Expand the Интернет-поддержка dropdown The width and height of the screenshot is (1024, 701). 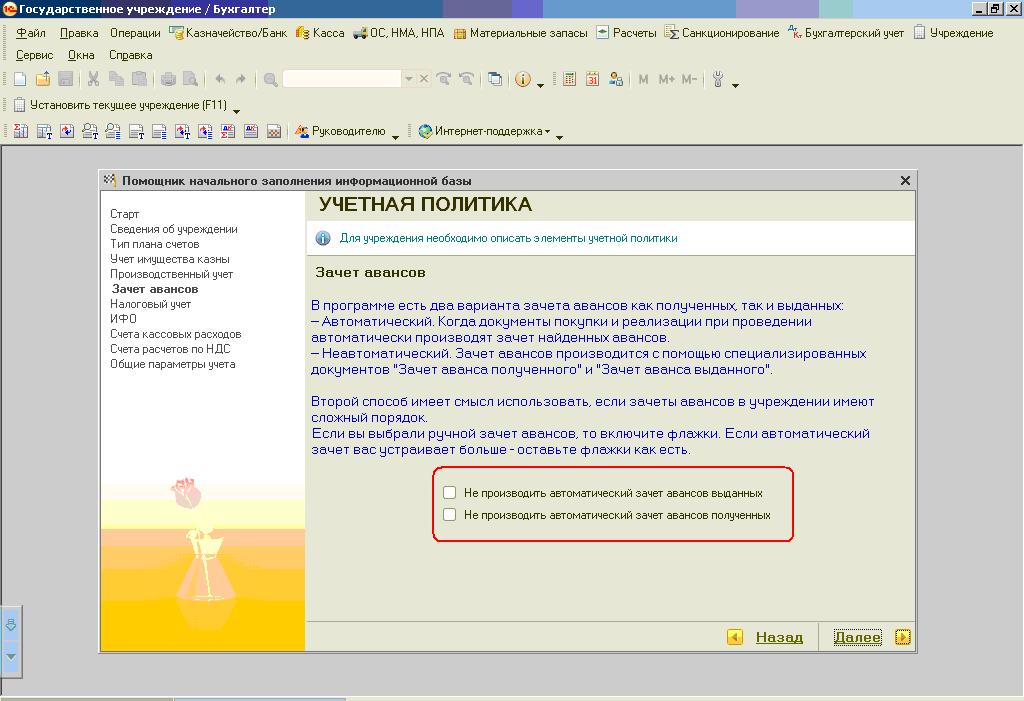click(560, 135)
